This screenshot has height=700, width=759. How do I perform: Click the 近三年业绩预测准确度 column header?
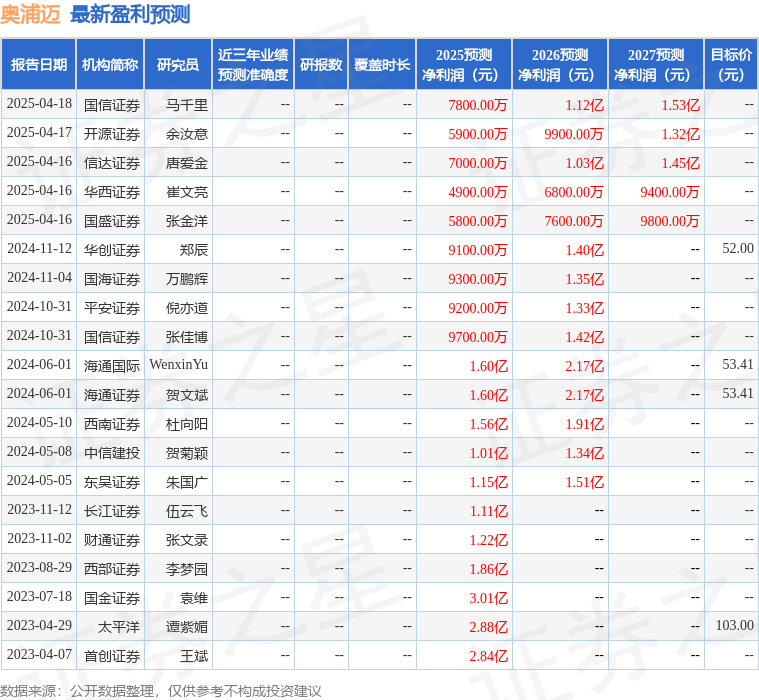(x=253, y=64)
